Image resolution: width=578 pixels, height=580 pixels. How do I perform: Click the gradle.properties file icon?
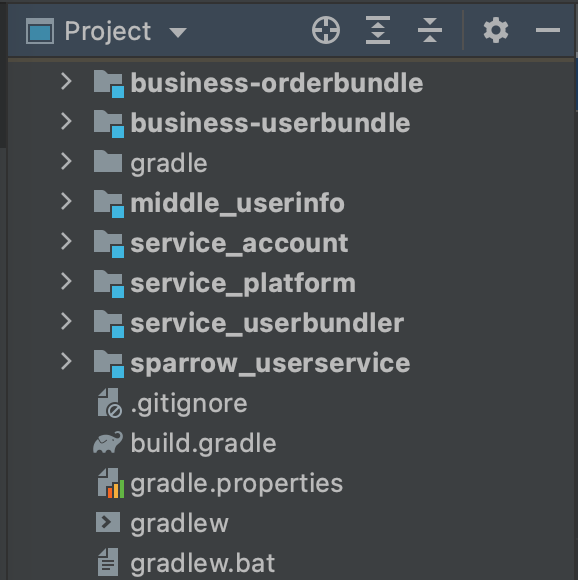111,483
